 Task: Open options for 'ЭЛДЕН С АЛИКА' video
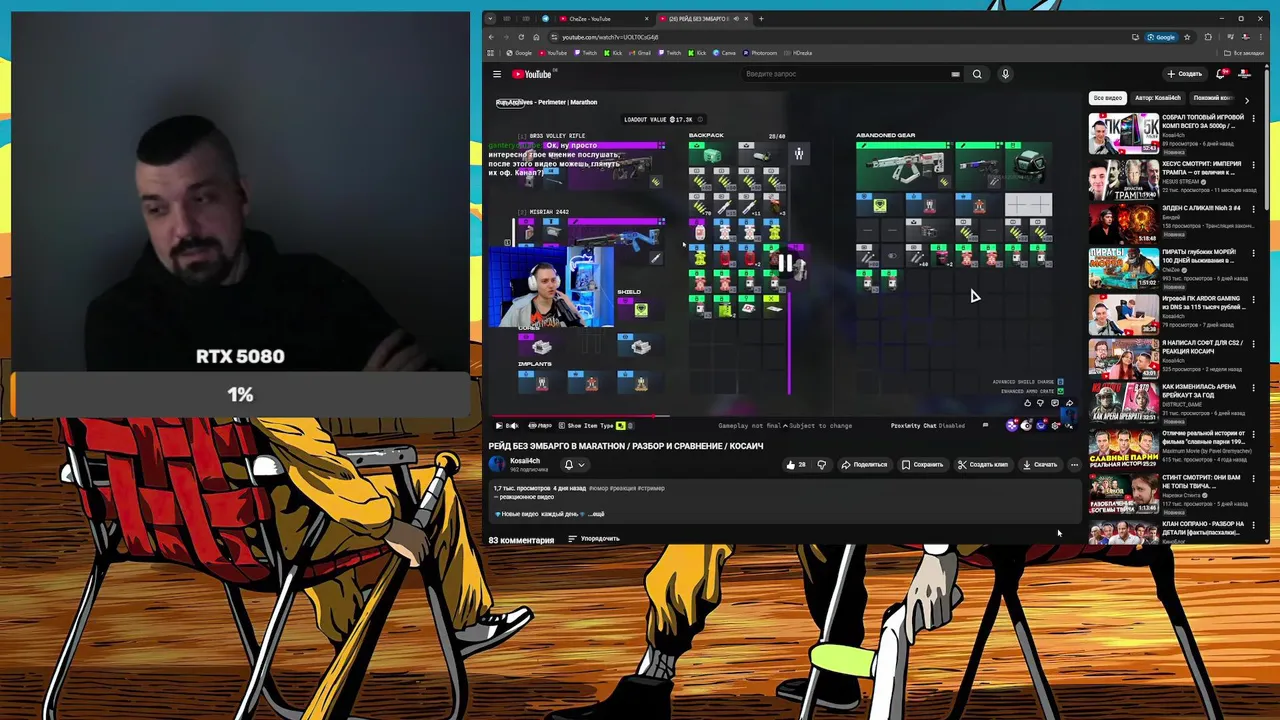[1253, 209]
